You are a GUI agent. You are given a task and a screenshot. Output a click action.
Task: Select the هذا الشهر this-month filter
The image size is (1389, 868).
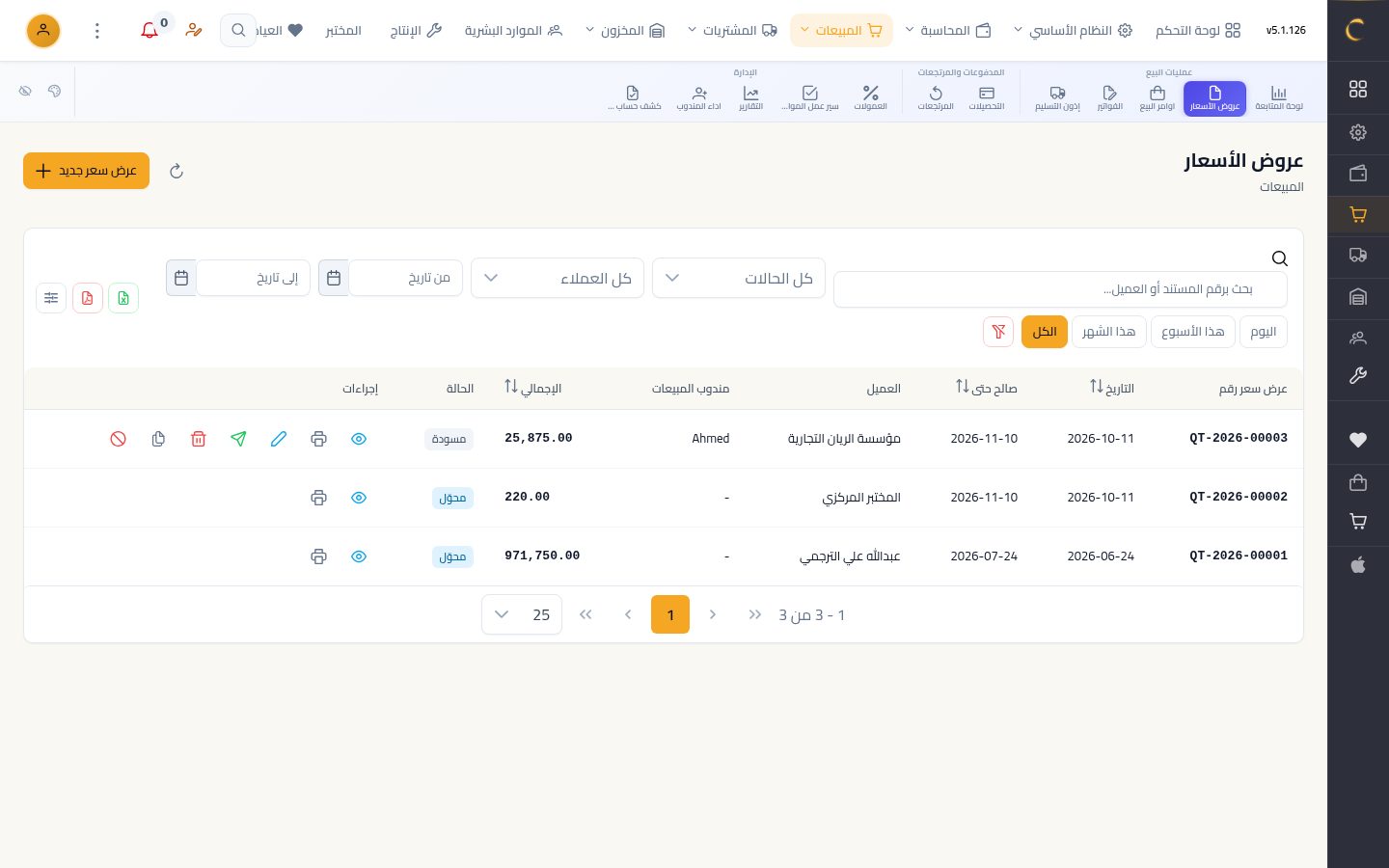[1108, 332]
